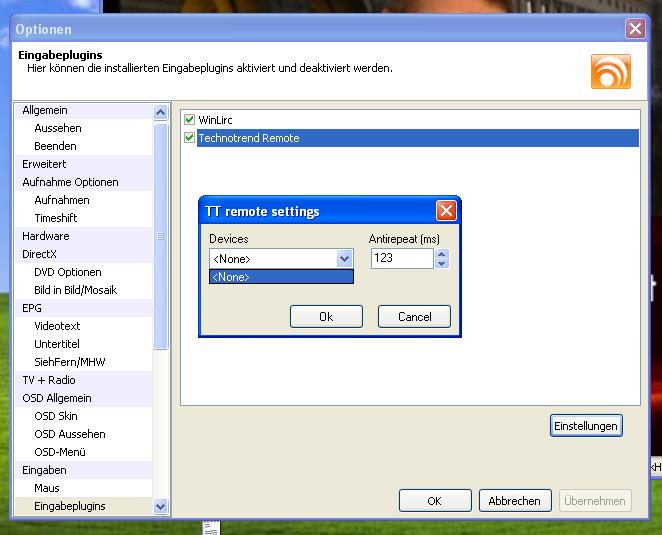Select the Untertitel category
The height and width of the screenshot is (535, 662).
pyautogui.click(x=84, y=344)
